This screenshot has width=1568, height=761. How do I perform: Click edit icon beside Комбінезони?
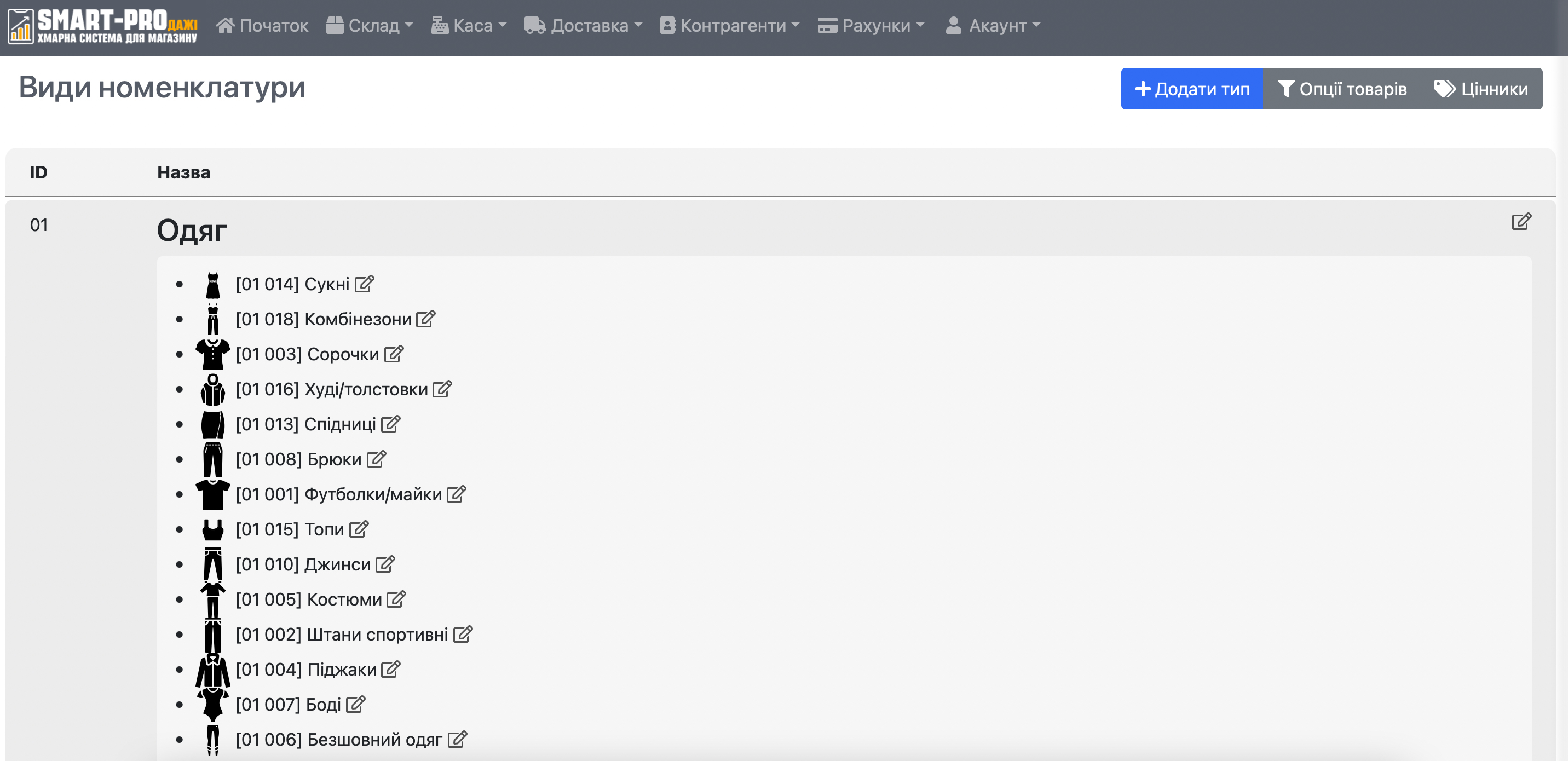[425, 319]
